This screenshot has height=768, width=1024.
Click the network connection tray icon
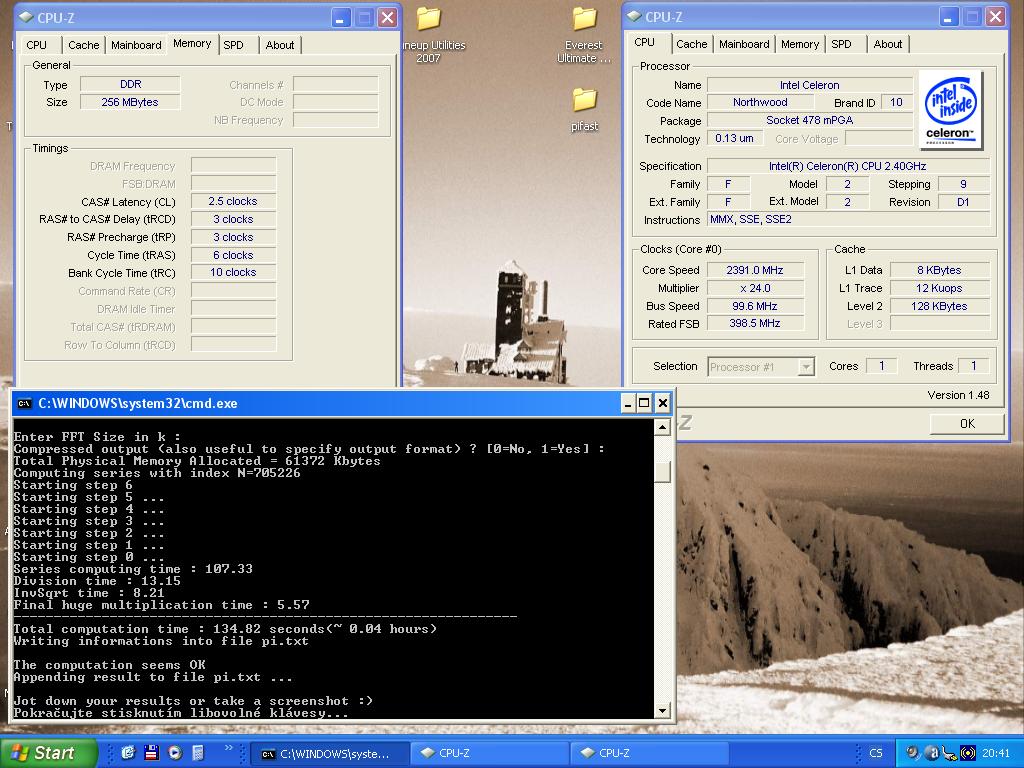[950, 753]
